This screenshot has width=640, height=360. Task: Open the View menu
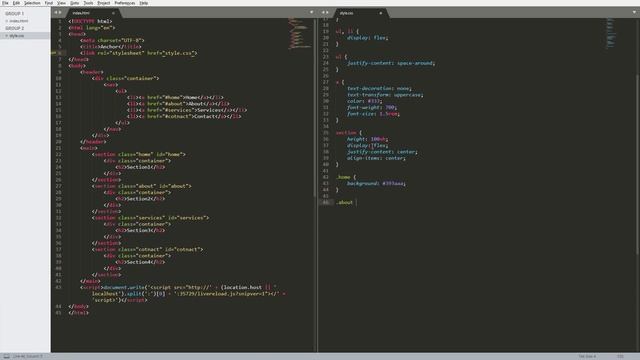(x=61, y=3)
